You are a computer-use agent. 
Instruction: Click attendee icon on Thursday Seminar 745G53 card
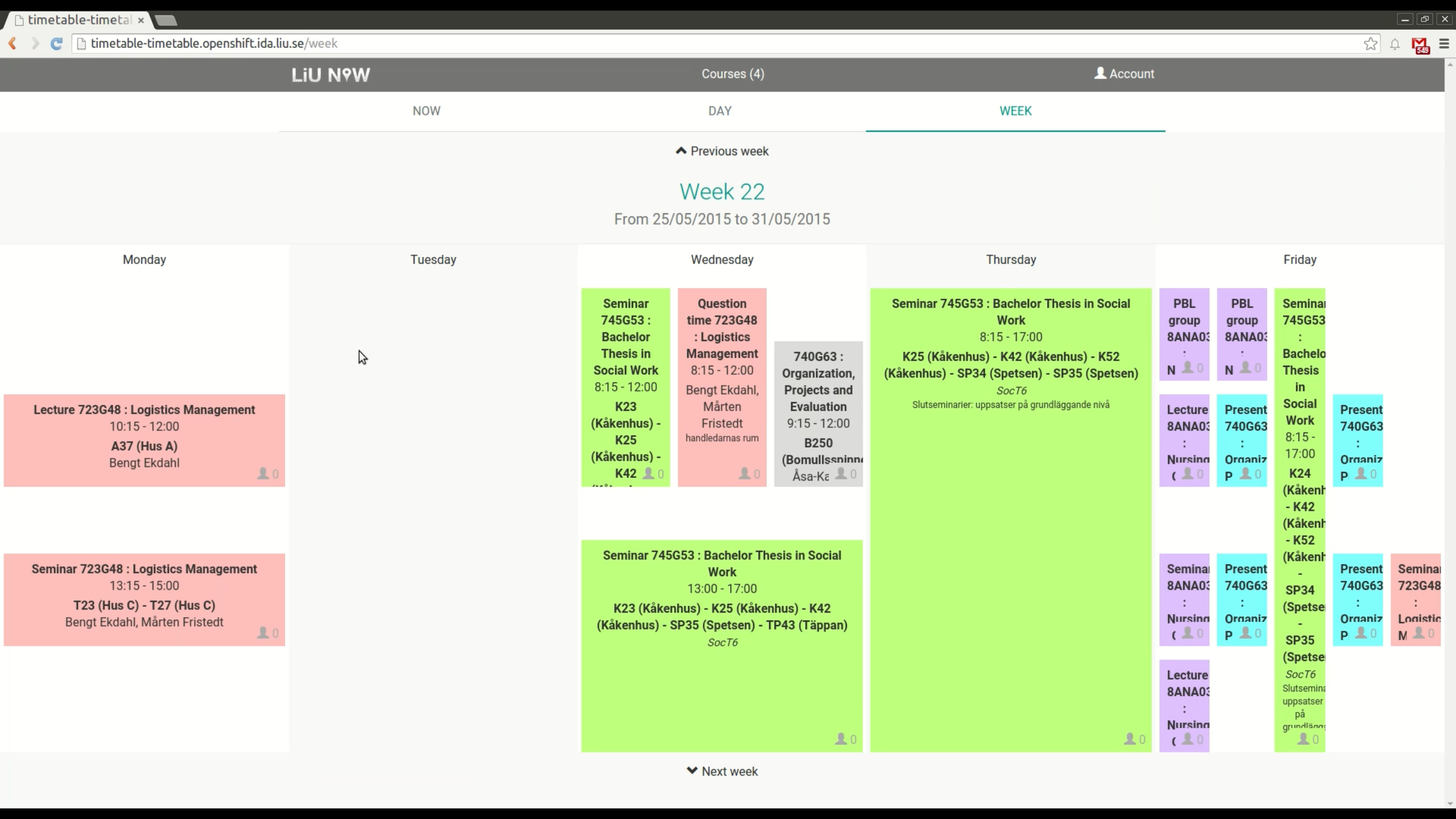(1130, 738)
